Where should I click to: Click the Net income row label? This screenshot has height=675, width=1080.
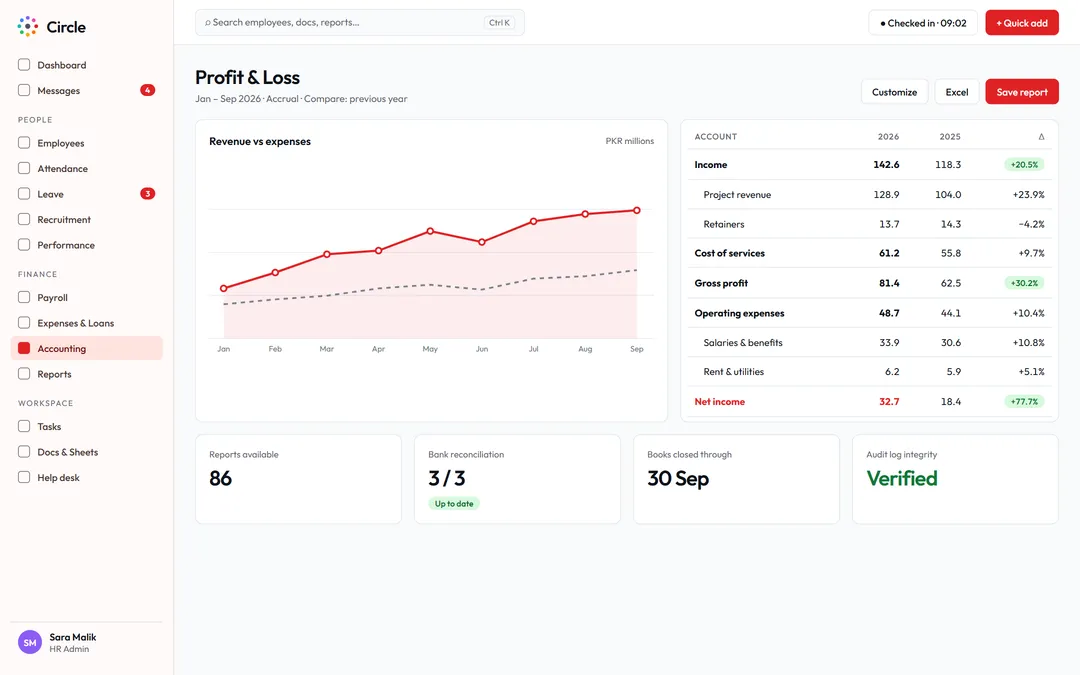[x=719, y=402]
